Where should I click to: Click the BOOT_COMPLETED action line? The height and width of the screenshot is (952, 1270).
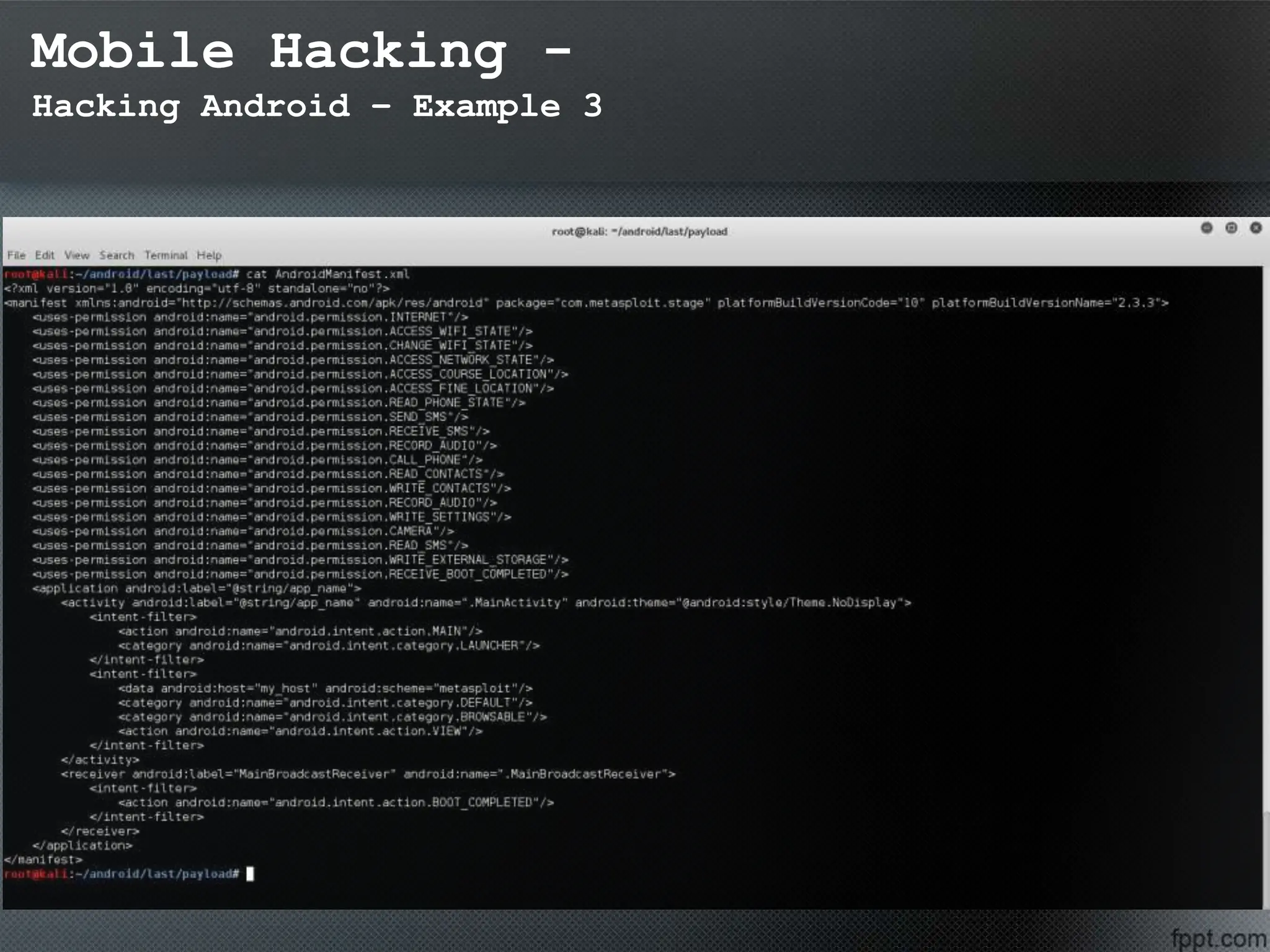pos(335,803)
